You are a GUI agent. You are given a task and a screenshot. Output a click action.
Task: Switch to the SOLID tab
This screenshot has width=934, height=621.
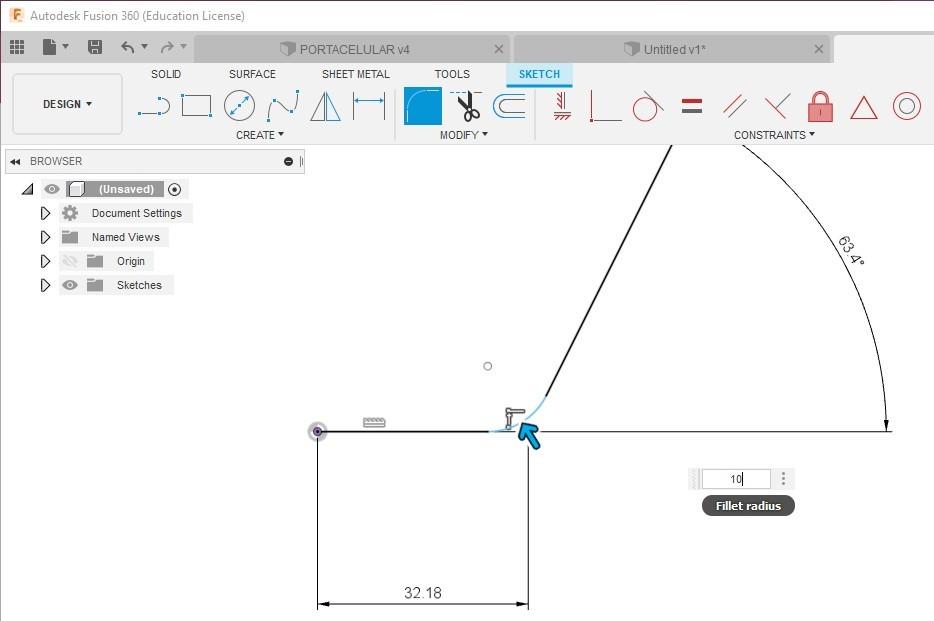(166, 74)
